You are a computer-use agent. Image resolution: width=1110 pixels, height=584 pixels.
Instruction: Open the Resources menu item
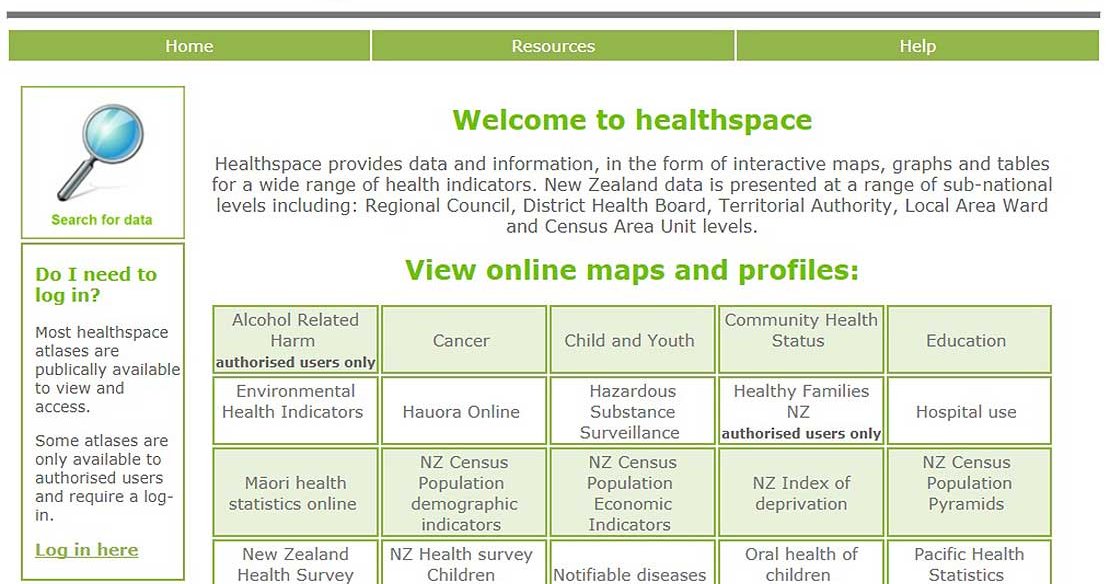(553, 46)
